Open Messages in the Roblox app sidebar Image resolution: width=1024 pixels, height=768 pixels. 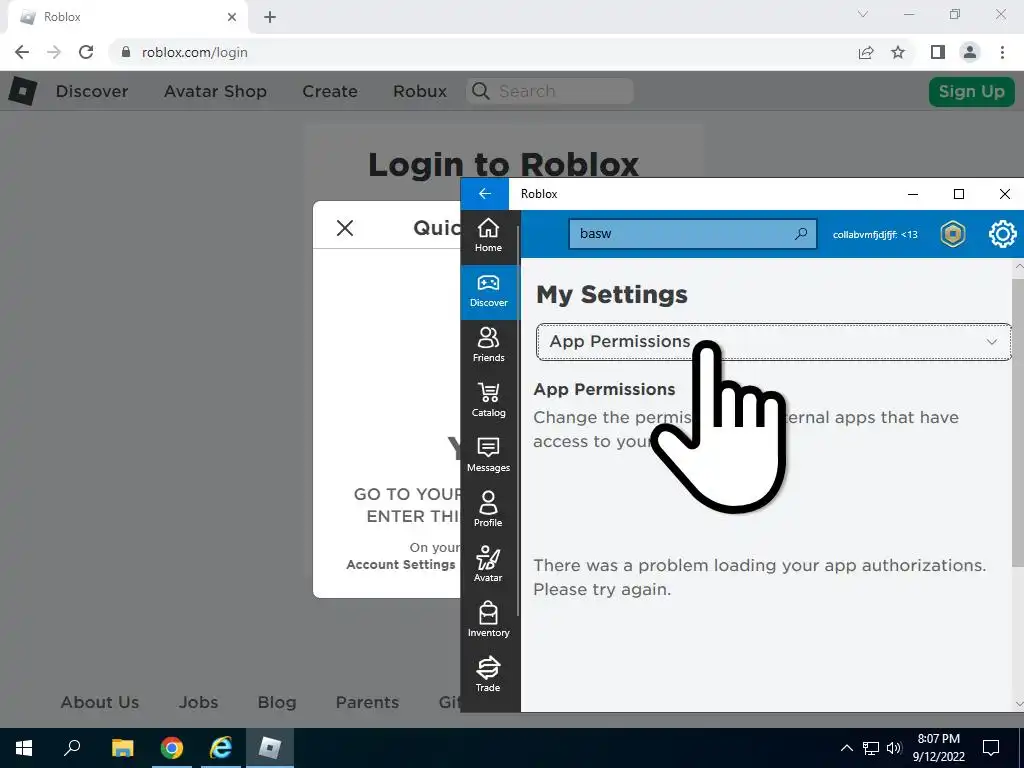point(488,455)
